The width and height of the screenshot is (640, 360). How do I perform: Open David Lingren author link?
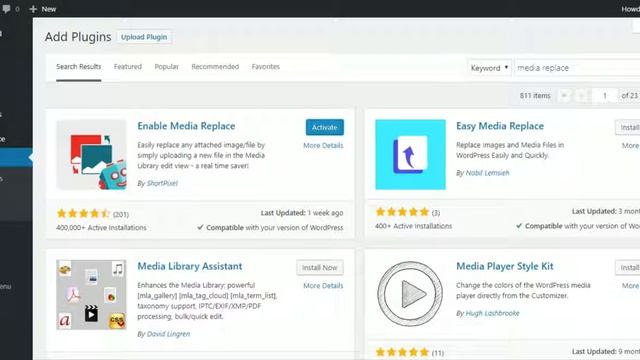(x=168, y=334)
